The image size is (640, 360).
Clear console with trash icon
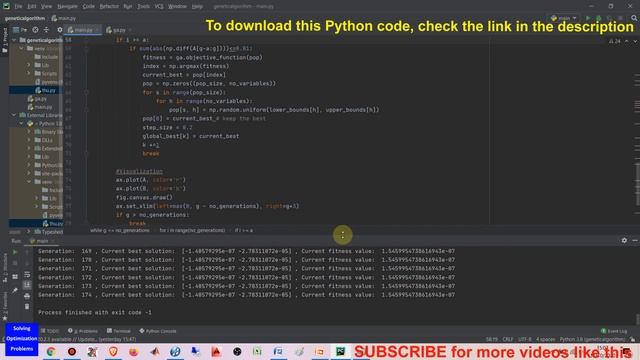click(27, 306)
